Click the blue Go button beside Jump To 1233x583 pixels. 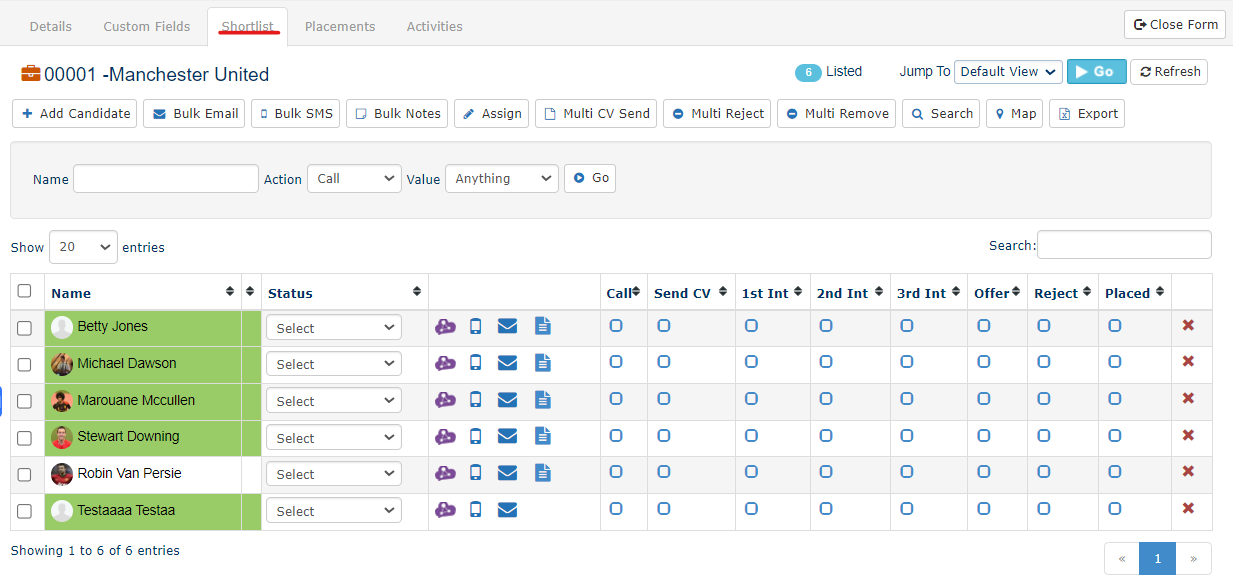(1097, 72)
